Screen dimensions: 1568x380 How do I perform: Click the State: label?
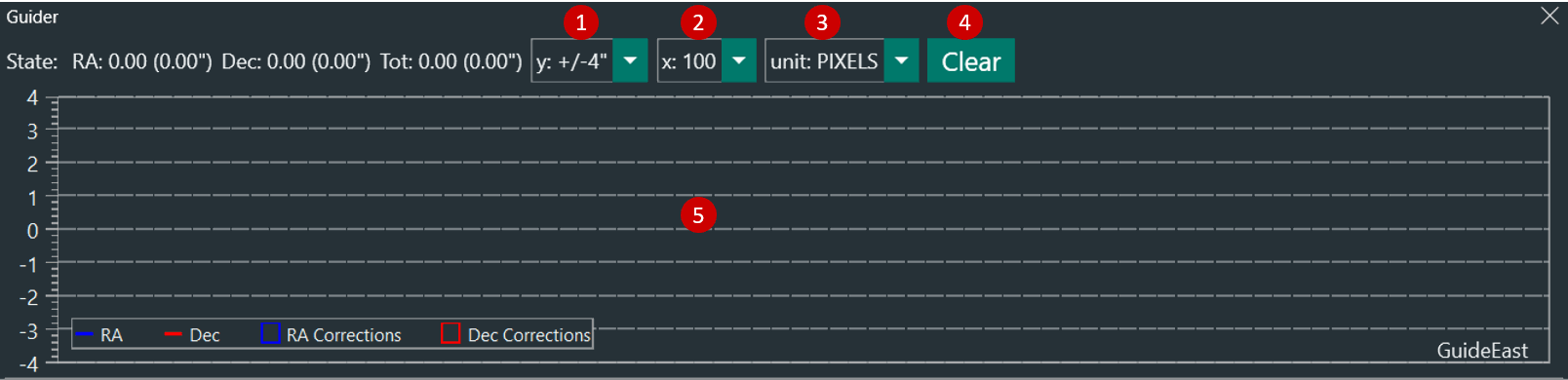(32, 61)
